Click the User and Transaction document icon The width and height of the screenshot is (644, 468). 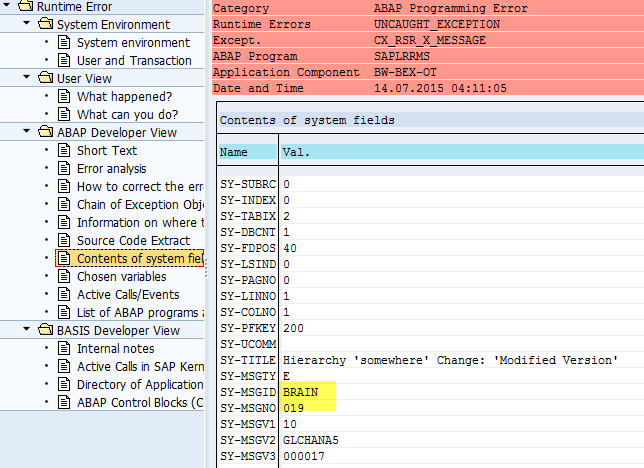point(64,60)
